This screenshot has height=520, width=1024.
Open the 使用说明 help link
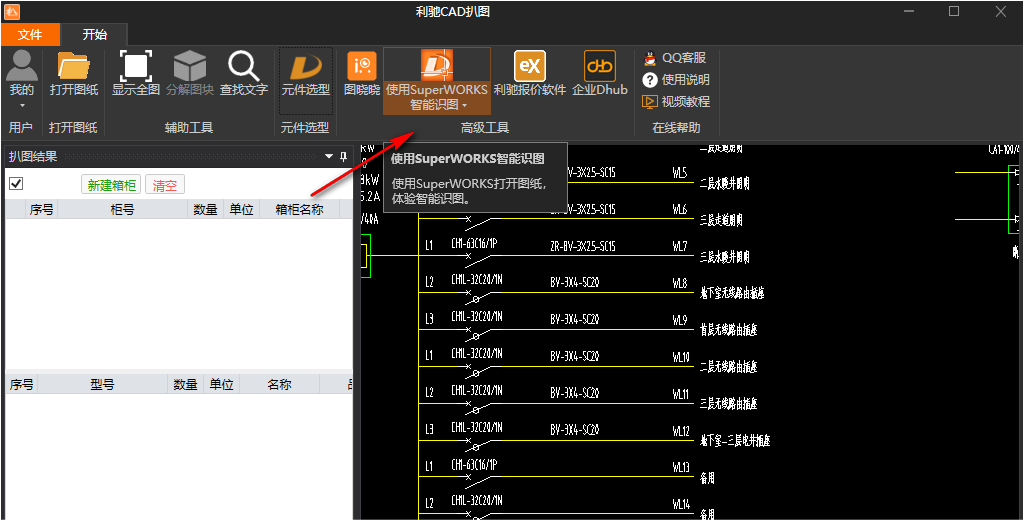(x=676, y=80)
